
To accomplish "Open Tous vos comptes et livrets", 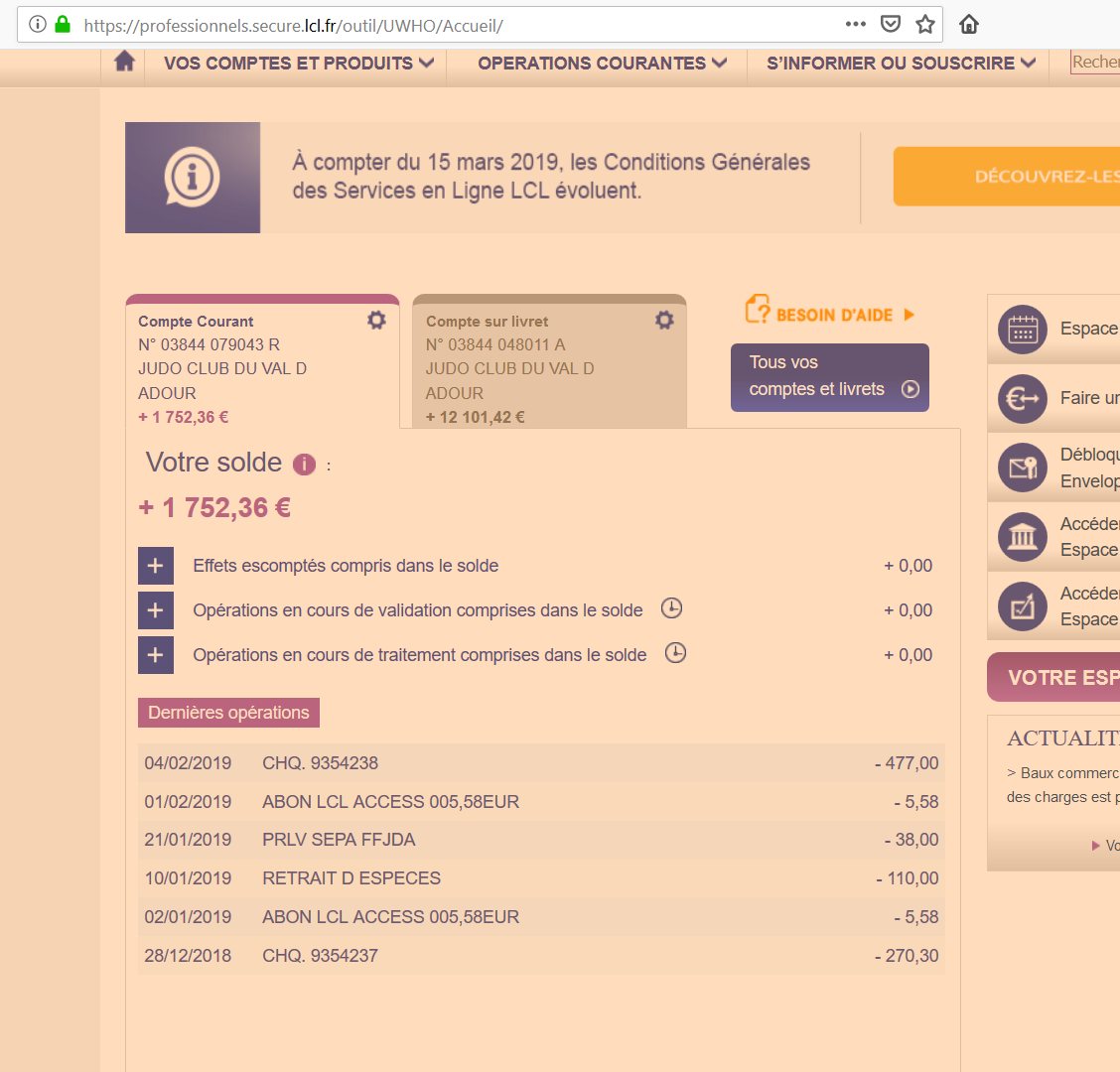I will (829, 377).
